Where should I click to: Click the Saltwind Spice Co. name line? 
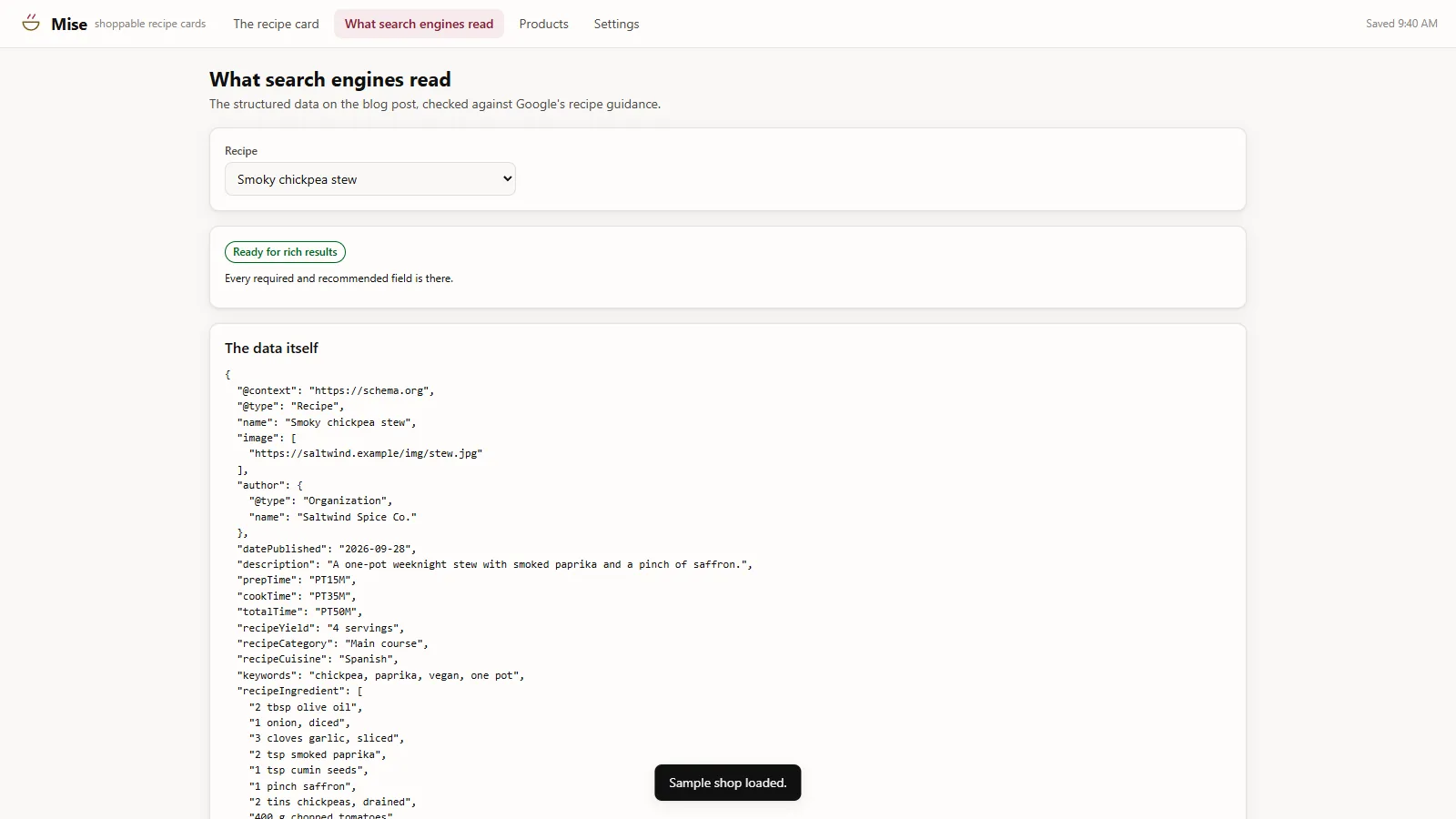click(333, 517)
